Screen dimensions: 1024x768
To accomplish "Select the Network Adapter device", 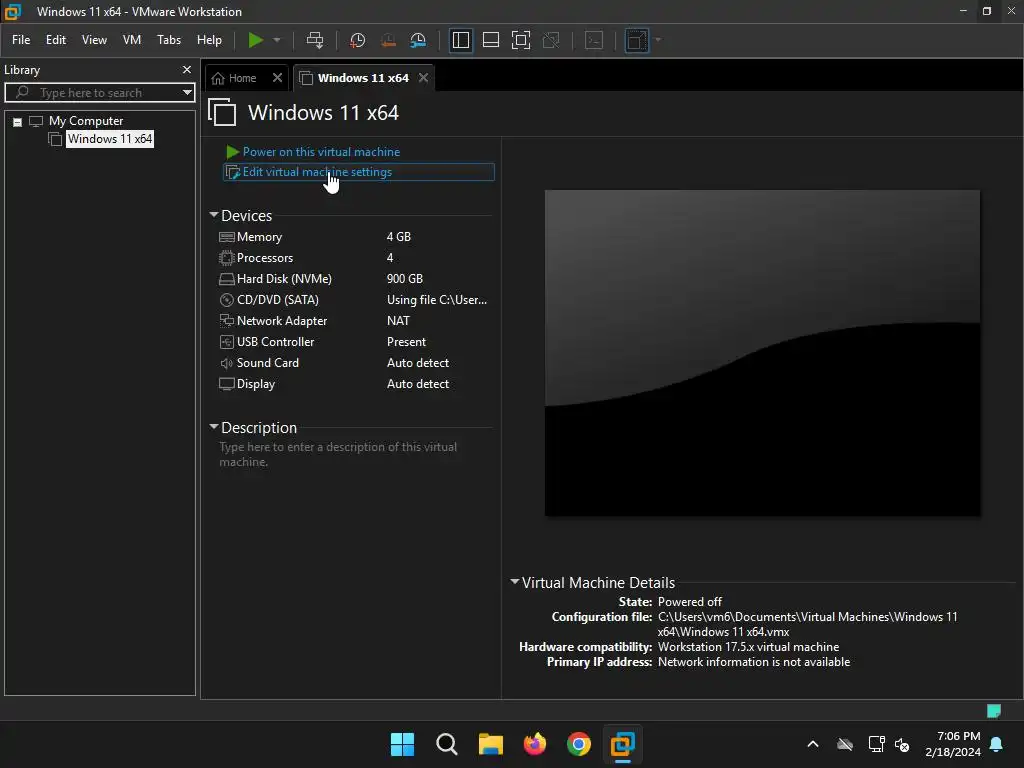I will click(x=353, y=321).
